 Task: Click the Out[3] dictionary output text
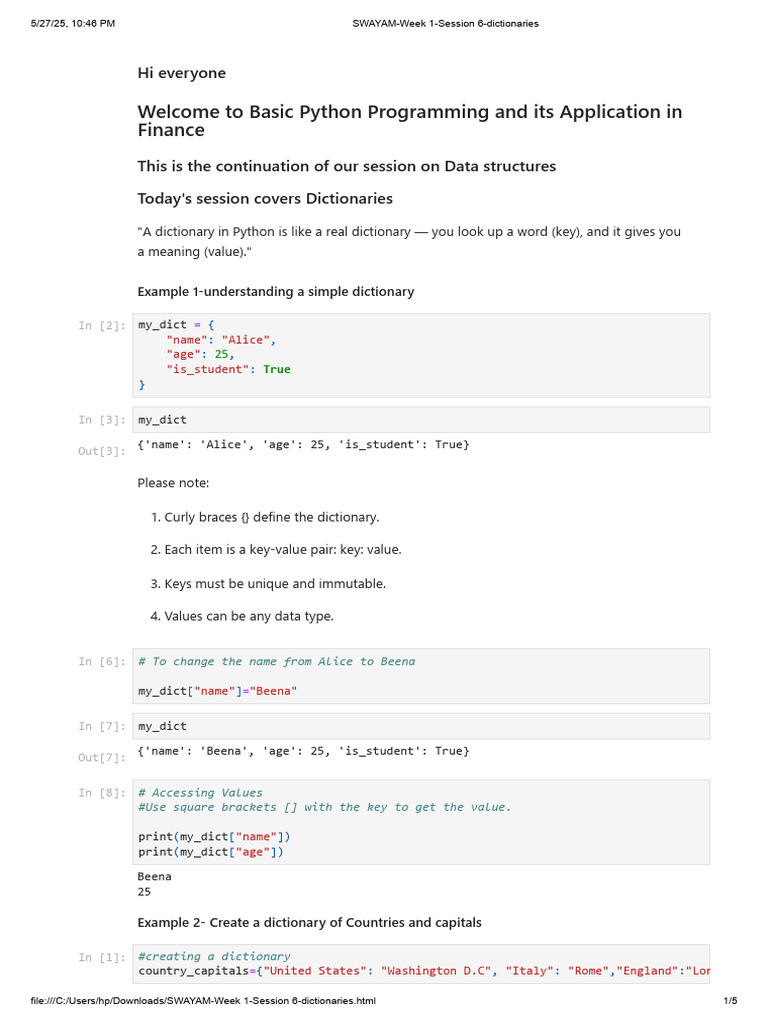(303, 445)
